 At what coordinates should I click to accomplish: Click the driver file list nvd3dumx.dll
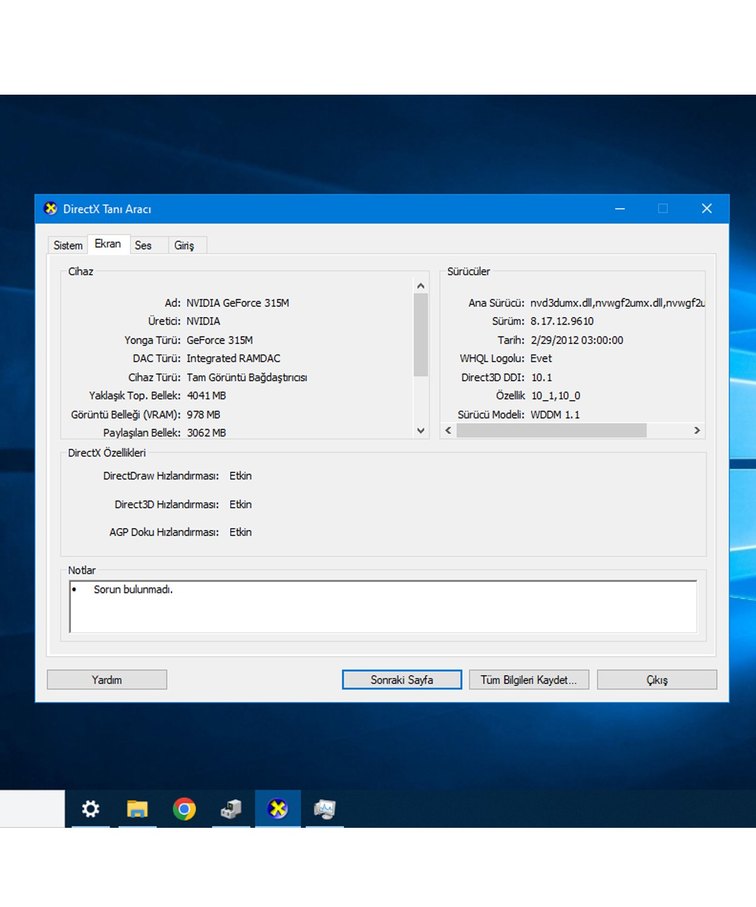(617, 303)
